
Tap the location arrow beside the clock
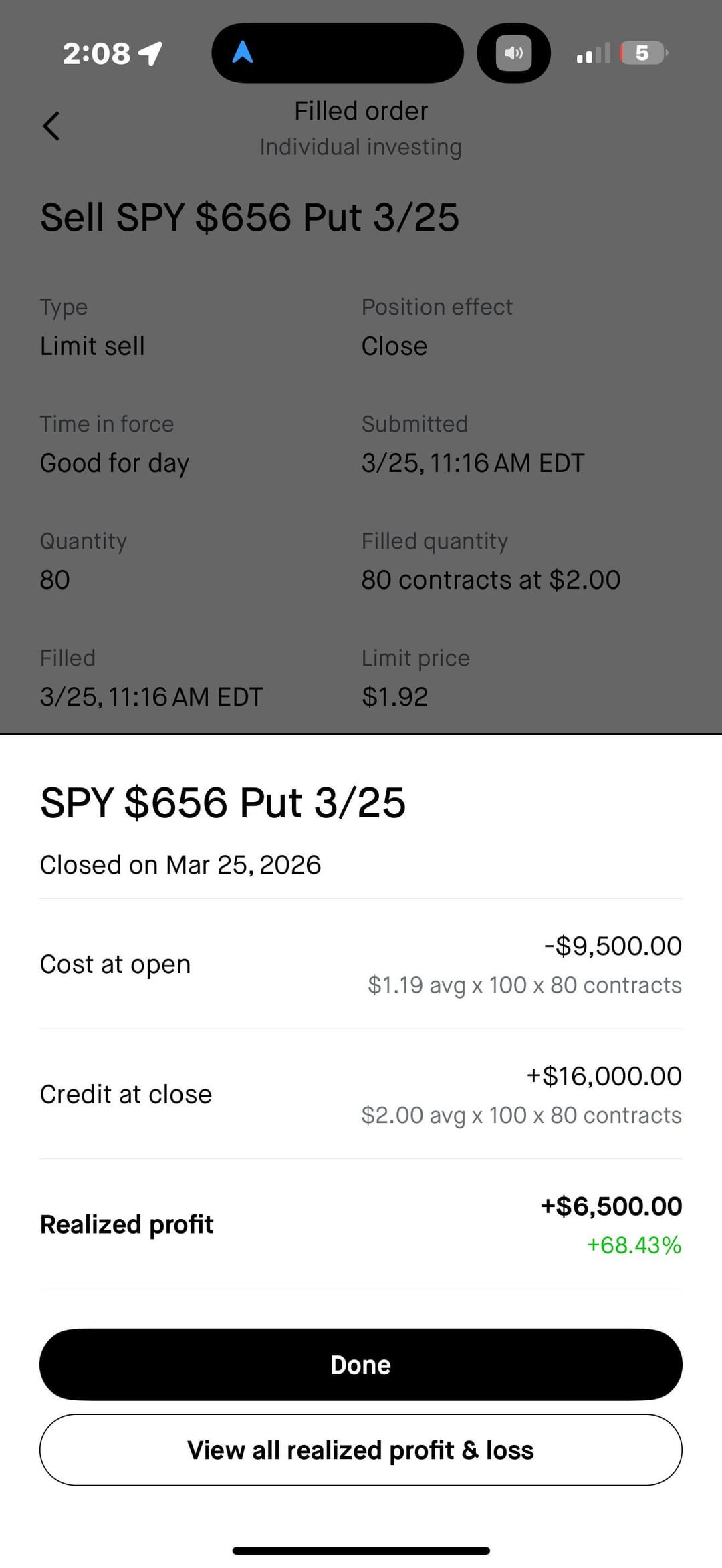(x=151, y=53)
